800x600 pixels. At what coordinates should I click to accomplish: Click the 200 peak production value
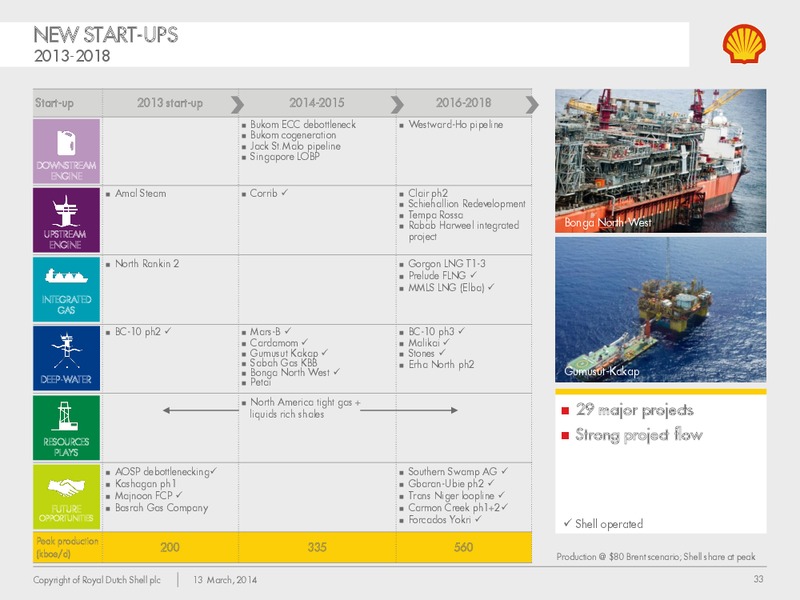170,547
